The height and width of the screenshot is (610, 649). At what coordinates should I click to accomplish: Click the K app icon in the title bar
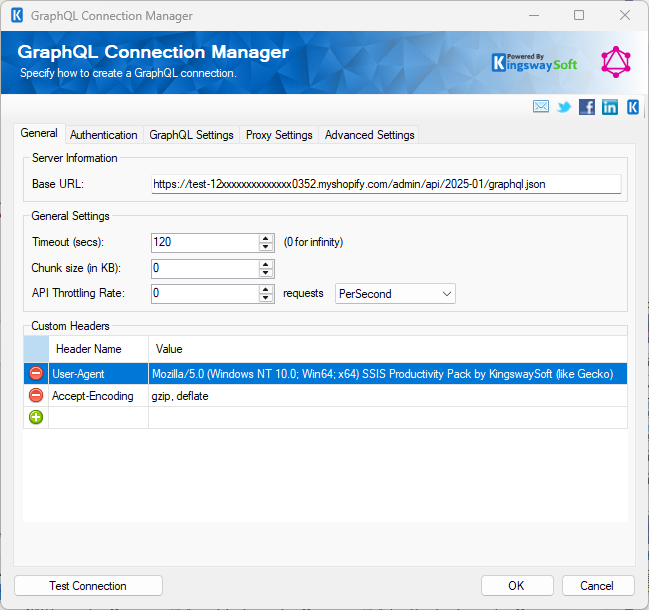[x=17, y=16]
